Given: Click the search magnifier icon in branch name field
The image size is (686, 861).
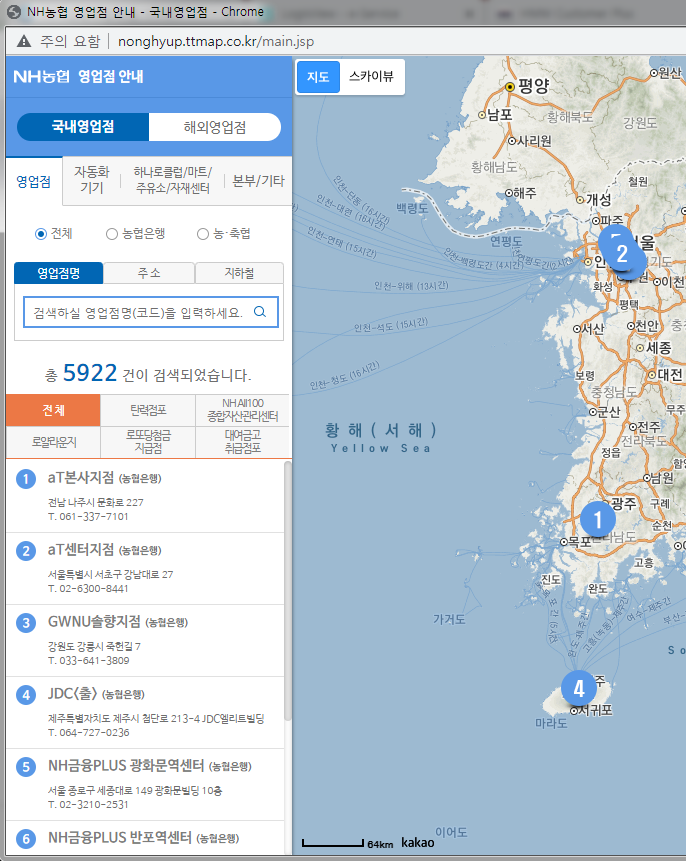Looking at the screenshot, I should (x=260, y=312).
